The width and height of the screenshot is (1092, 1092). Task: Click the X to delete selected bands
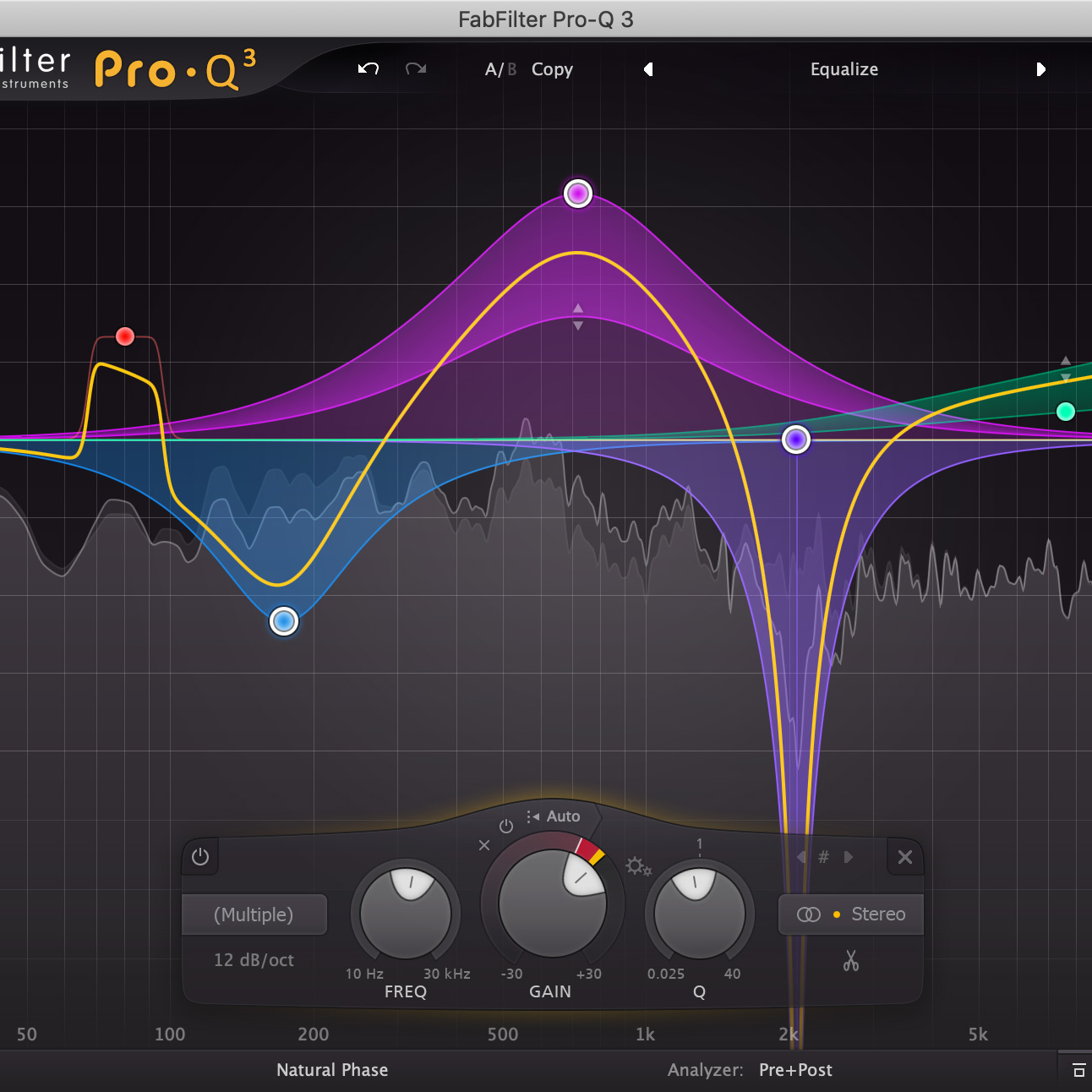pos(904,857)
